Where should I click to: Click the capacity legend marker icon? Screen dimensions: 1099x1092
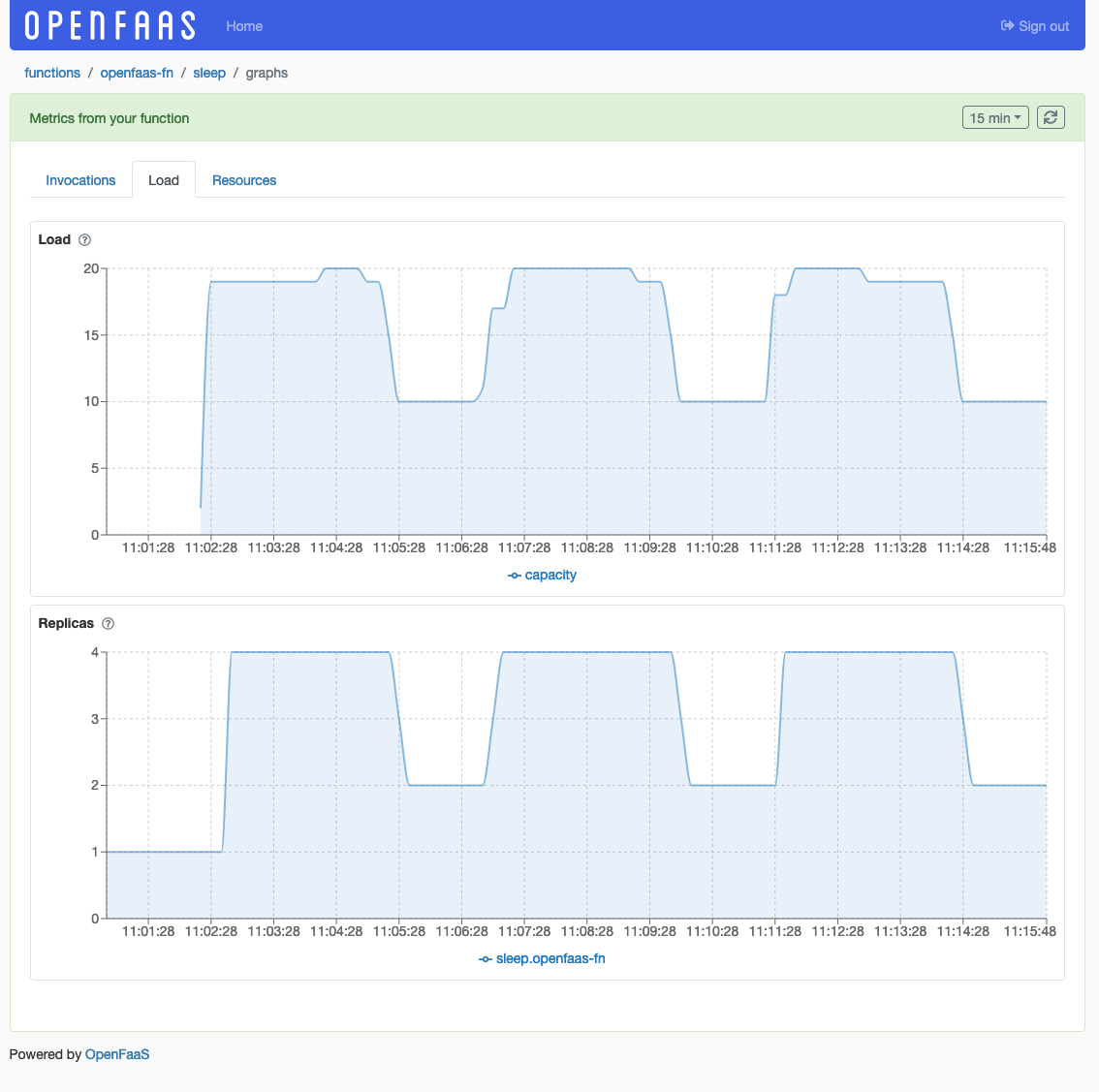515,575
